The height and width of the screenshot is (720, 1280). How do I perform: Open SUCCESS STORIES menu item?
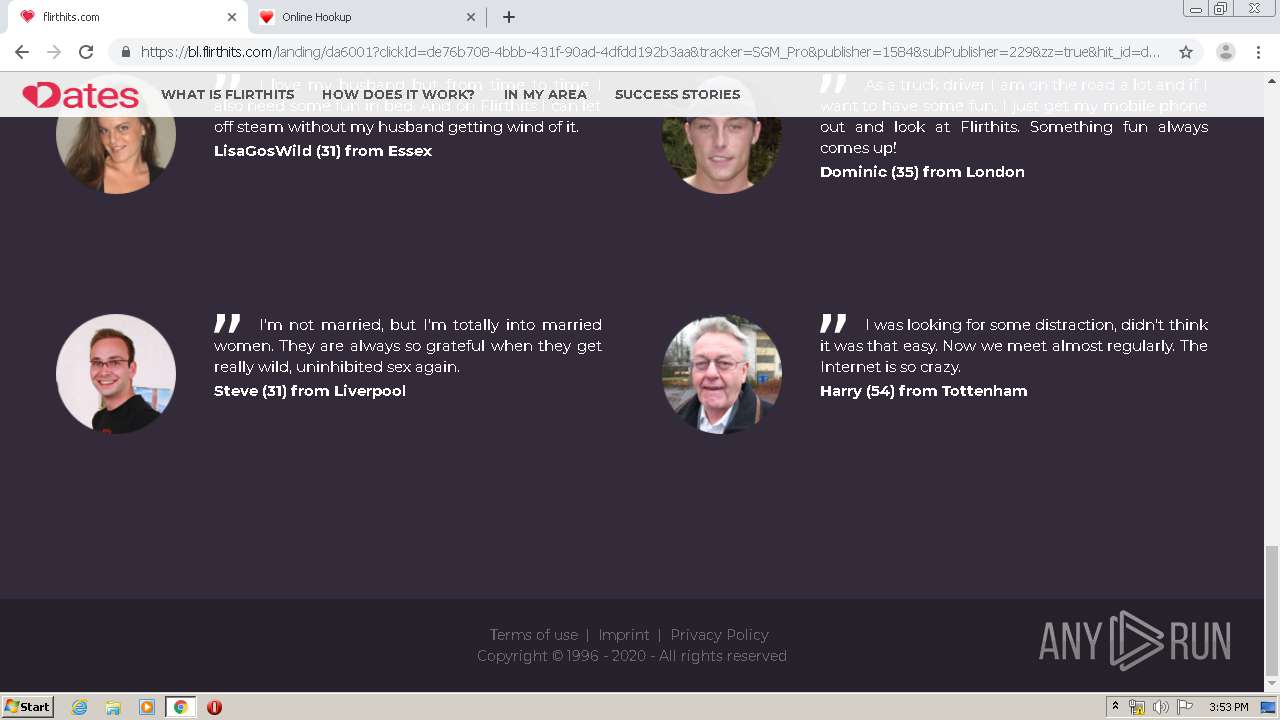tap(677, 95)
